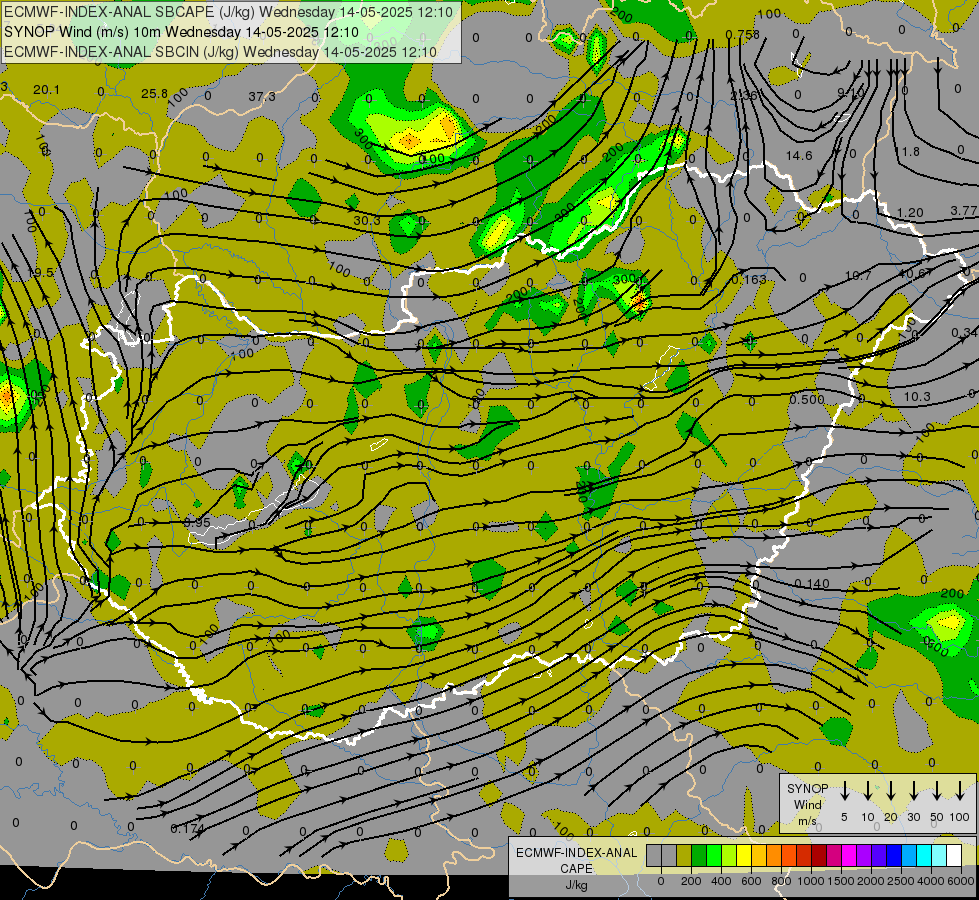The width and height of the screenshot is (979, 900).
Task: Click the 0.140 value on the map
Action: pyautogui.click(x=812, y=584)
